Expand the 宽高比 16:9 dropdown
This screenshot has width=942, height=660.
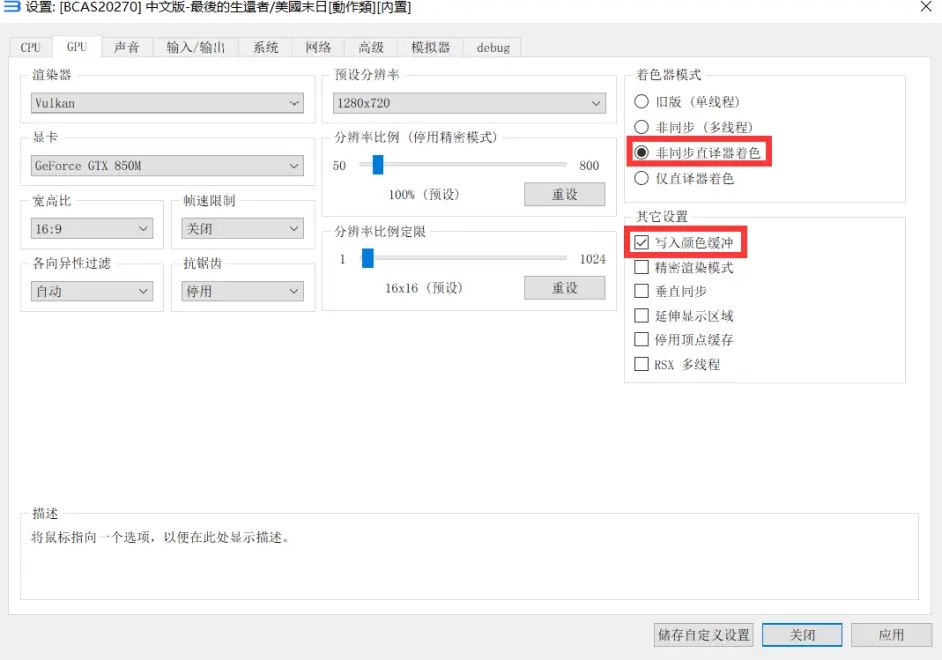pyautogui.click(x=91, y=228)
